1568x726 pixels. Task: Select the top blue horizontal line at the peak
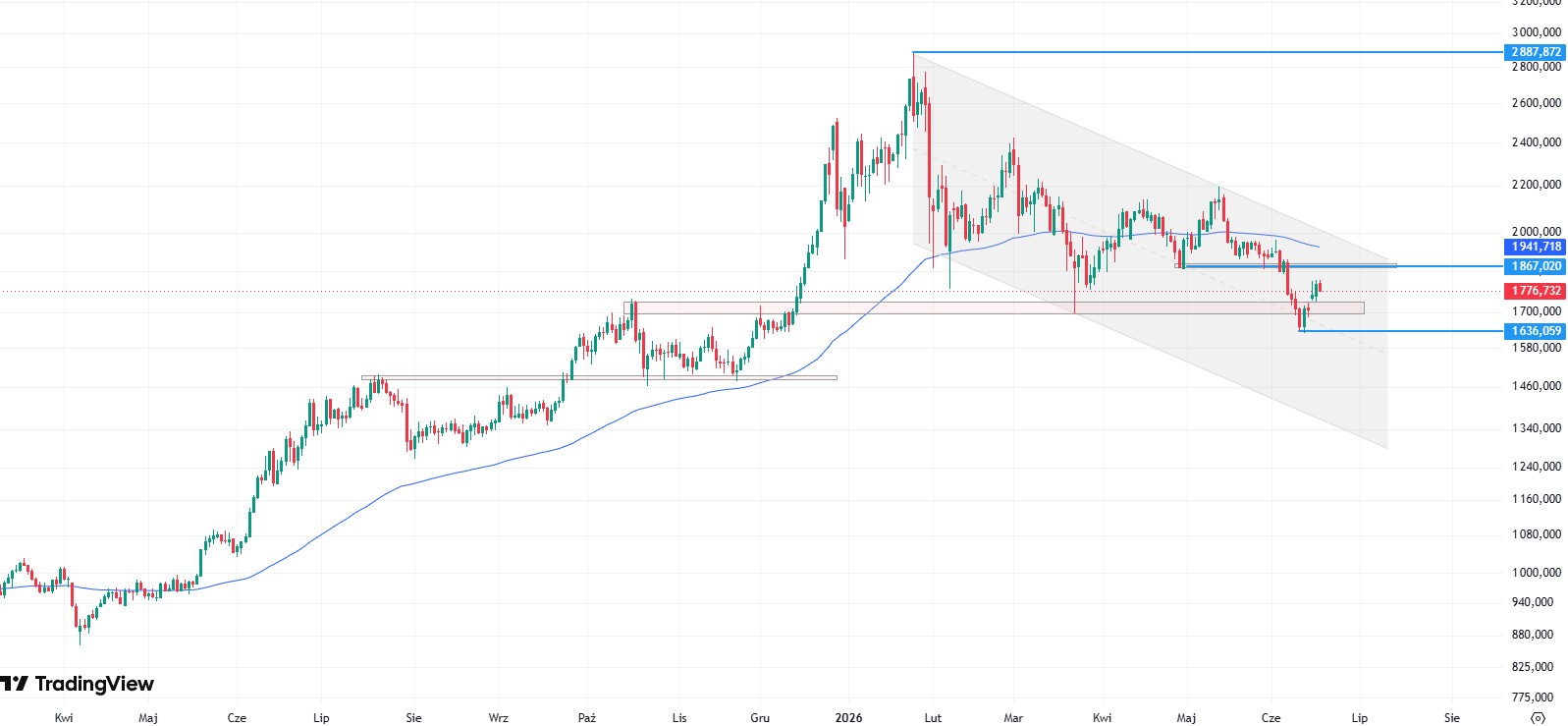pyautogui.click(x=1208, y=52)
